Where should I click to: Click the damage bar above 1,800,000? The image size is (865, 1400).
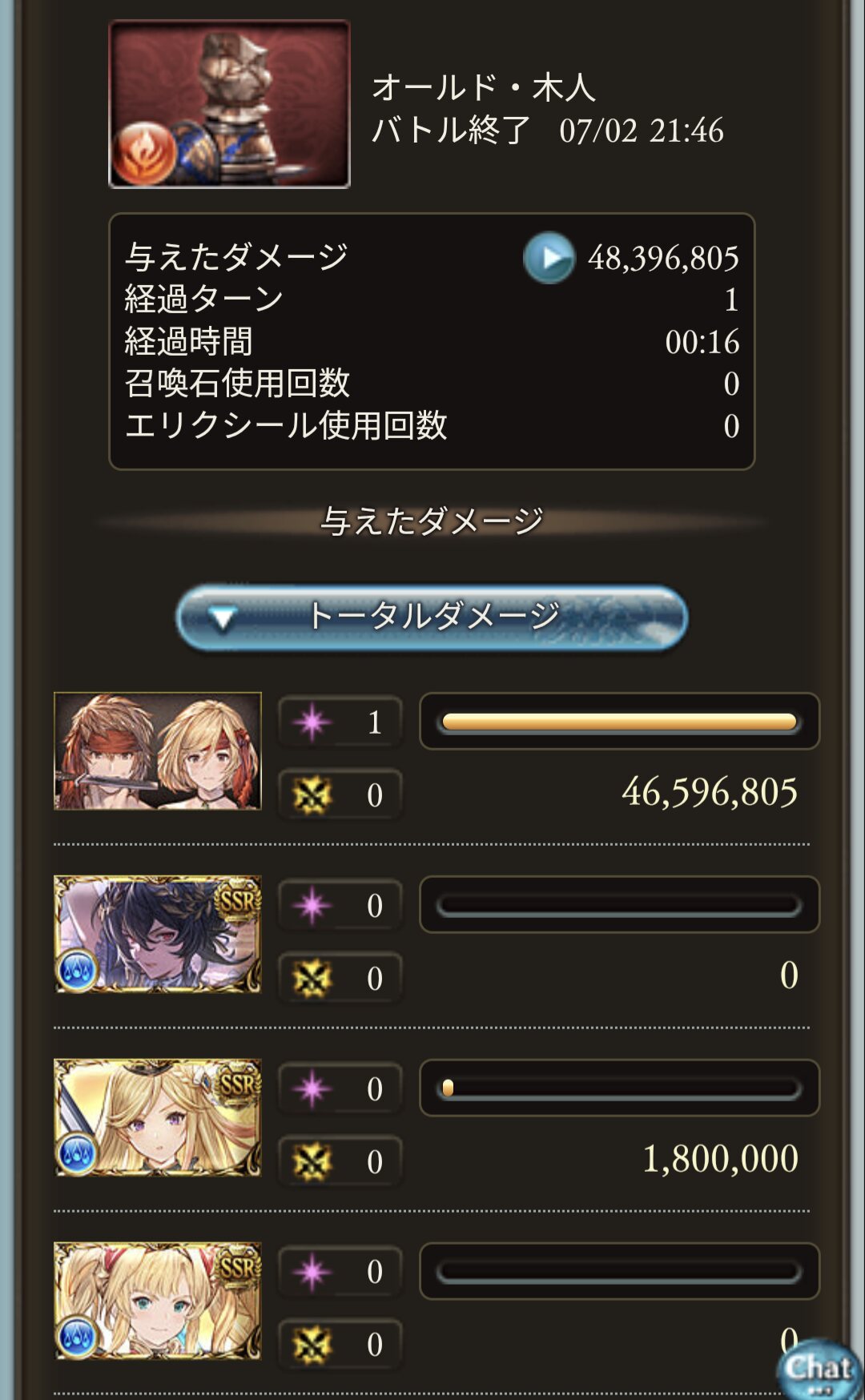619,1088
